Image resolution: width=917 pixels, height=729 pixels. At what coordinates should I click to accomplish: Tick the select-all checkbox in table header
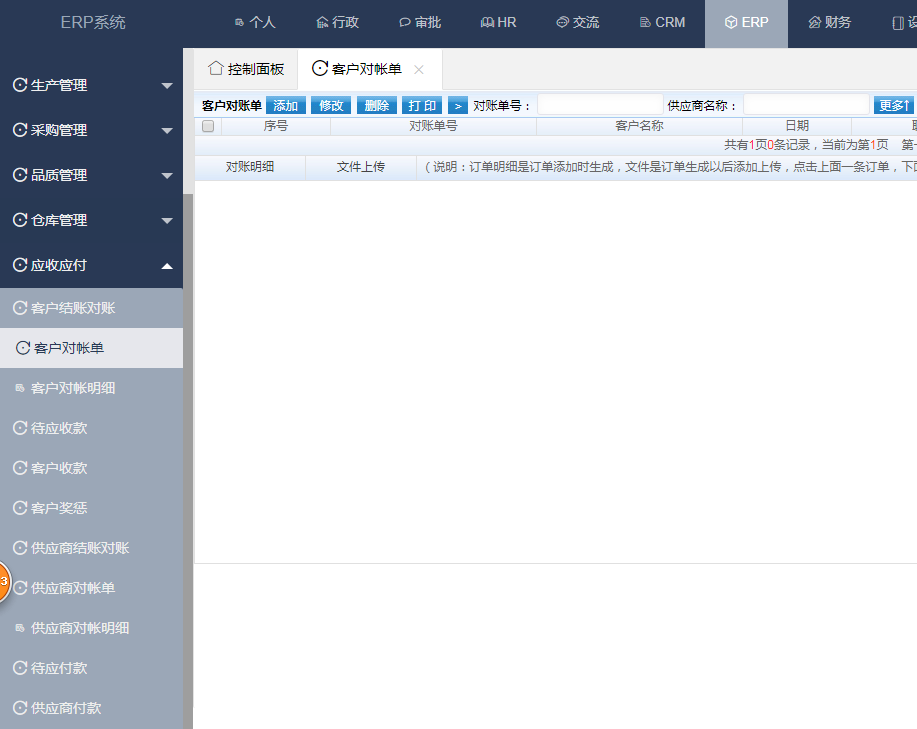(208, 126)
